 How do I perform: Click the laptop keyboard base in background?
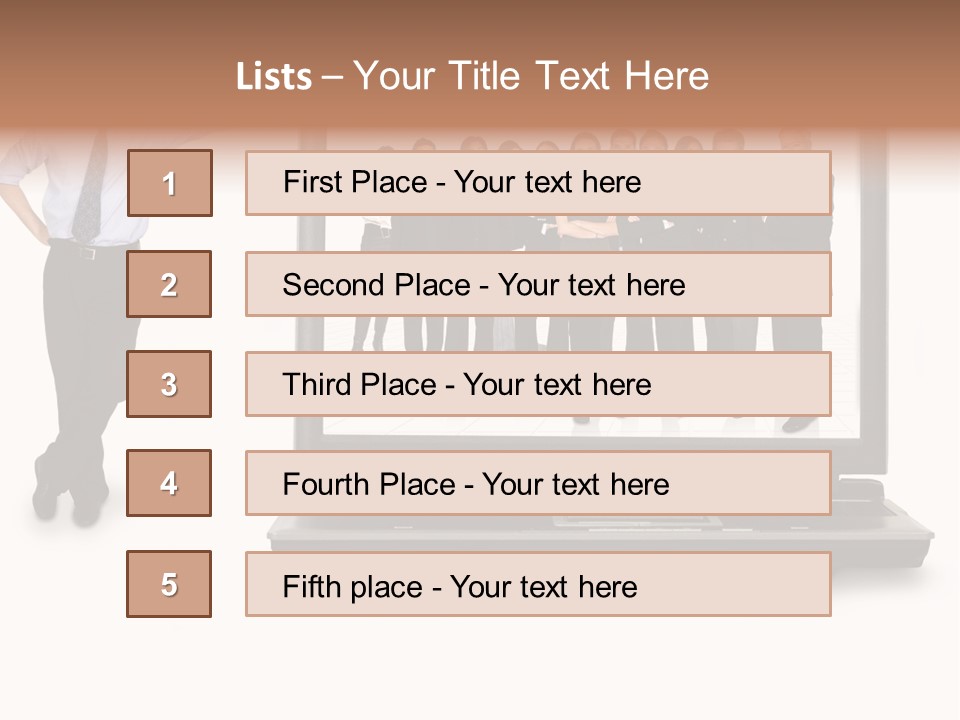600,530
